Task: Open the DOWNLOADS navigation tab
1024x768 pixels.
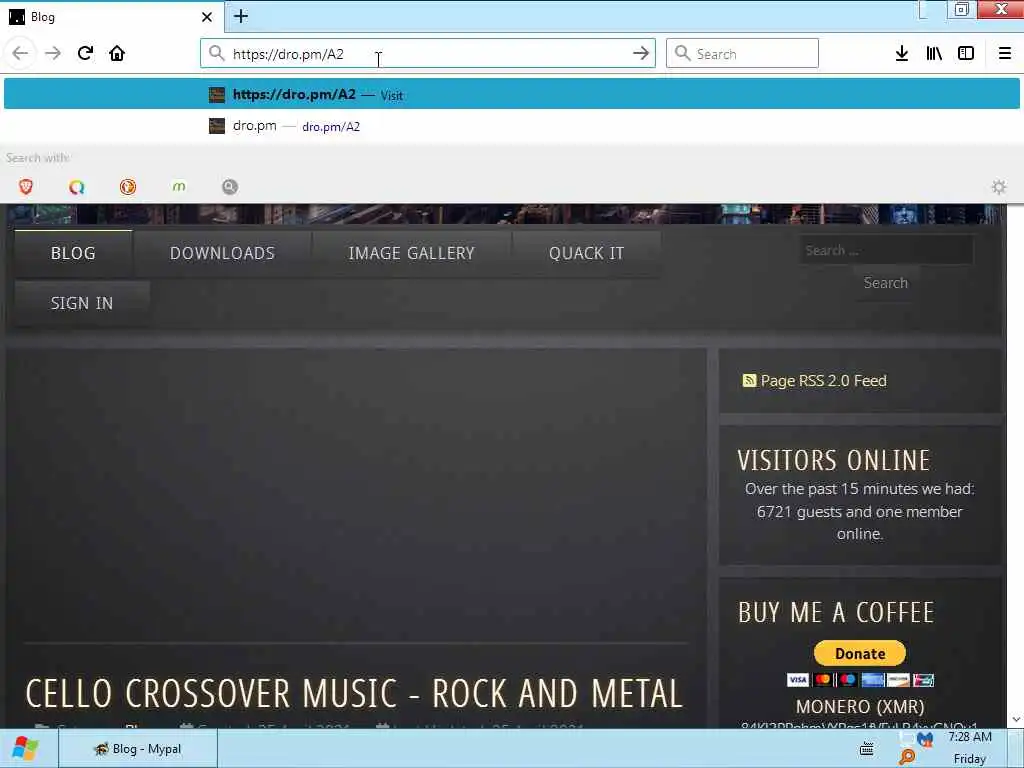Action: tap(222, 253)
